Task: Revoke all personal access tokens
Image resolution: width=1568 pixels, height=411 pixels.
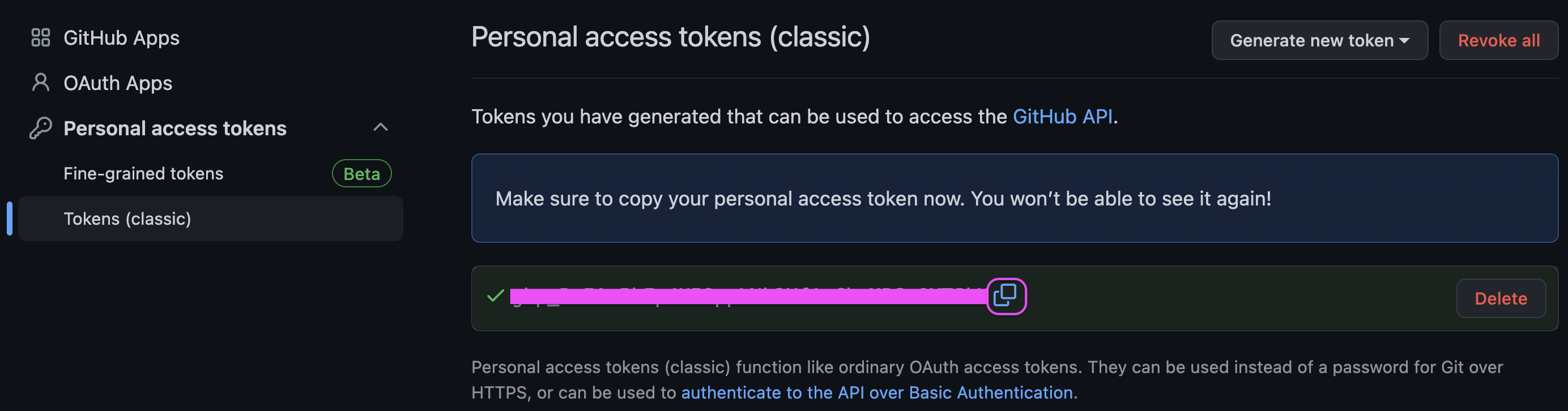Action: pyautogui.click(x=1498, y=41)
